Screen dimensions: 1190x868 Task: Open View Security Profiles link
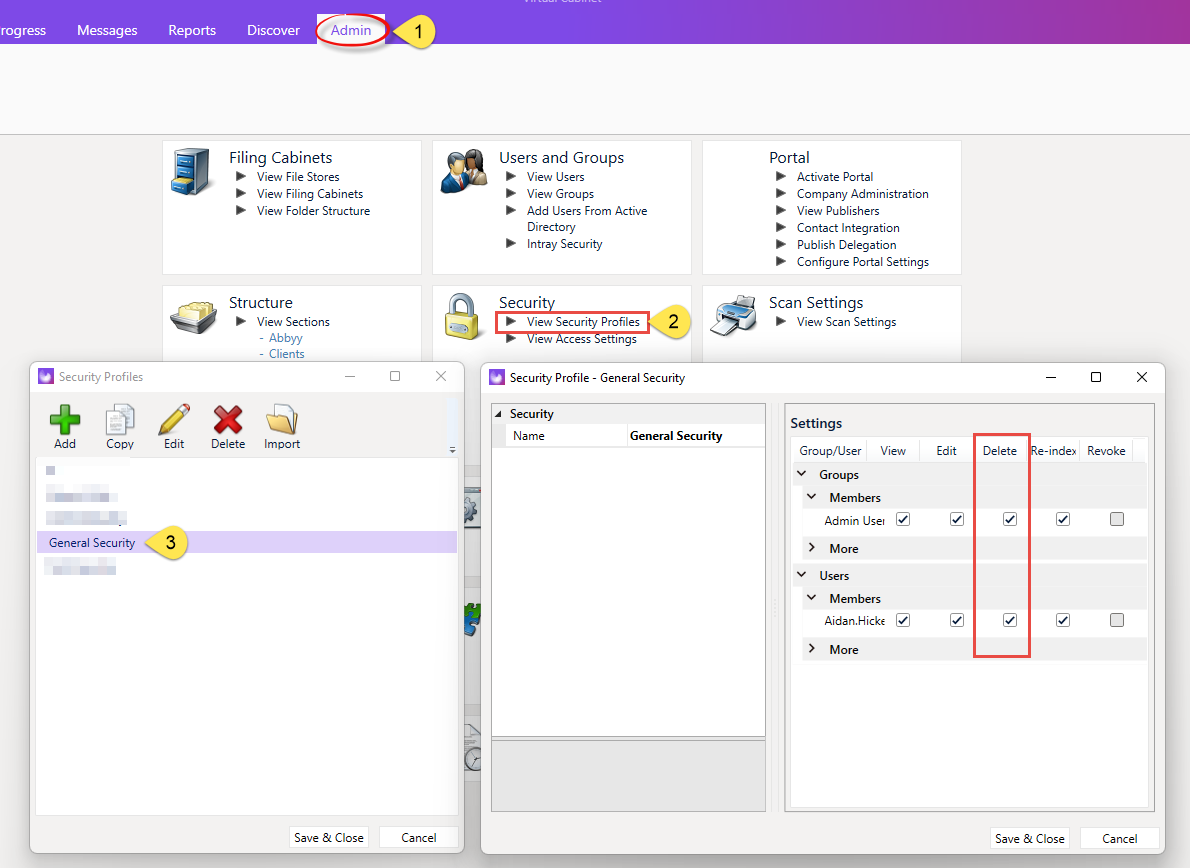(583, 322)
